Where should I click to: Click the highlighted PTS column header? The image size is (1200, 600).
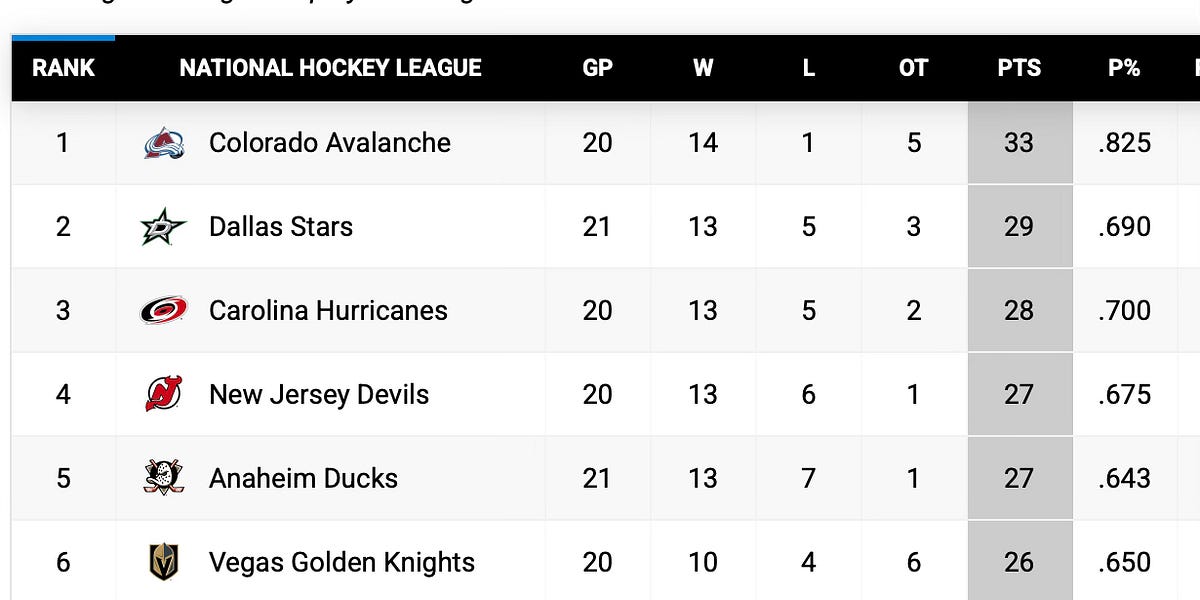point(1018,68)
